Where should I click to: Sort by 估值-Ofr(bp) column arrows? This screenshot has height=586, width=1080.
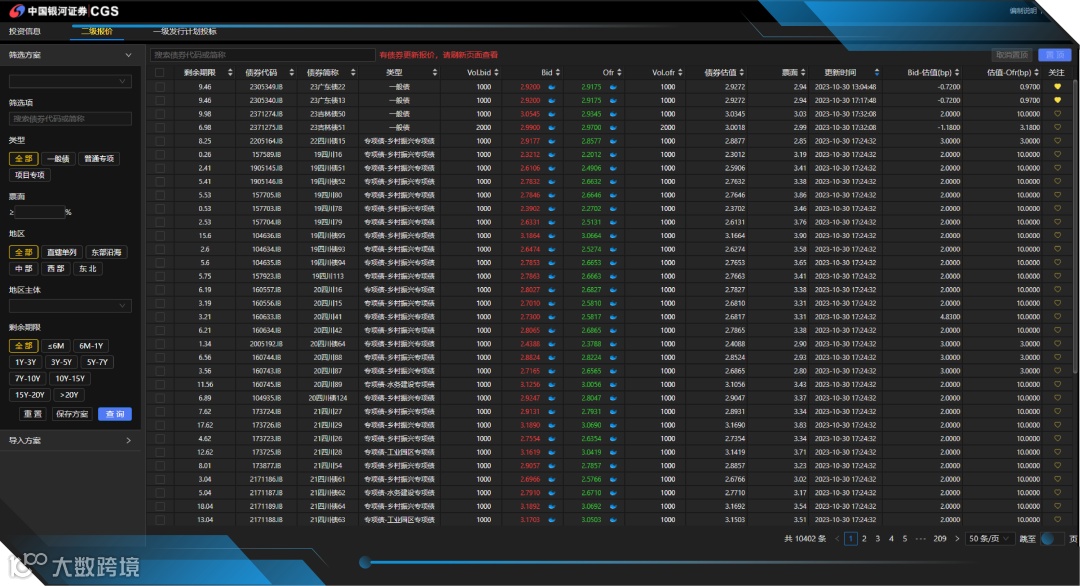point(1036,72)
